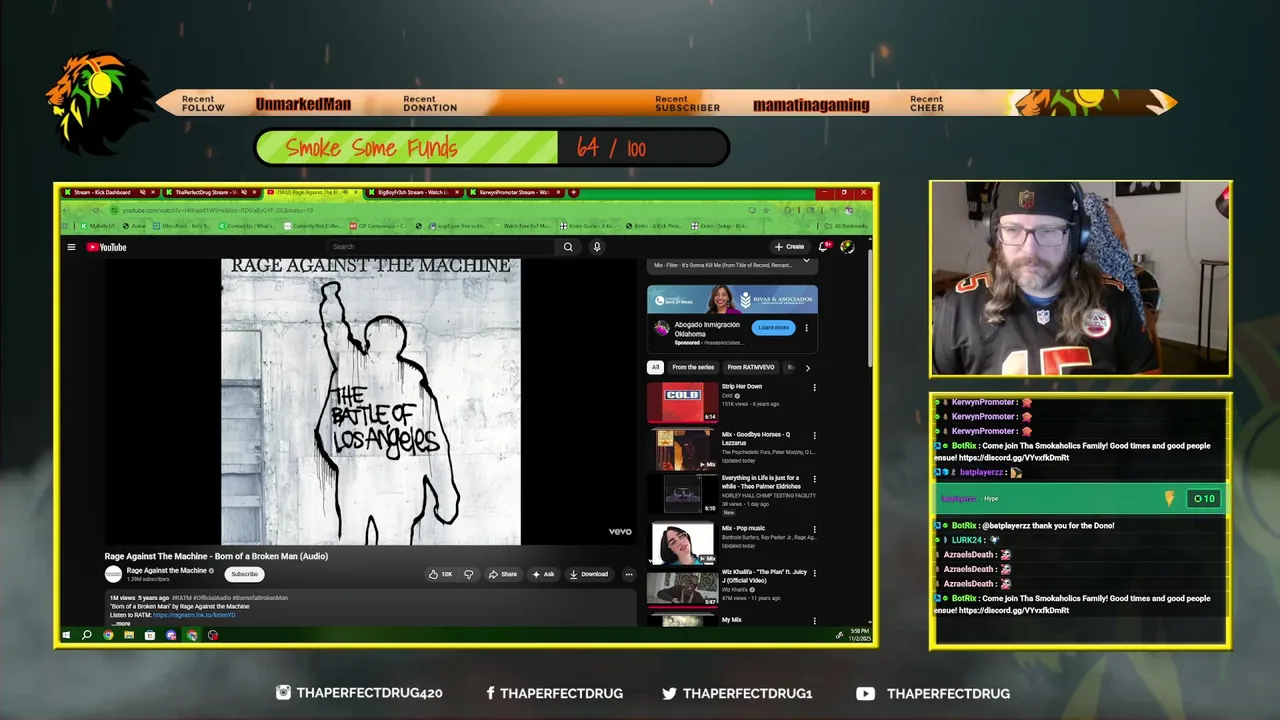Click the Share button
Viewport: 1280px width, 720px height.
(502, 574)
